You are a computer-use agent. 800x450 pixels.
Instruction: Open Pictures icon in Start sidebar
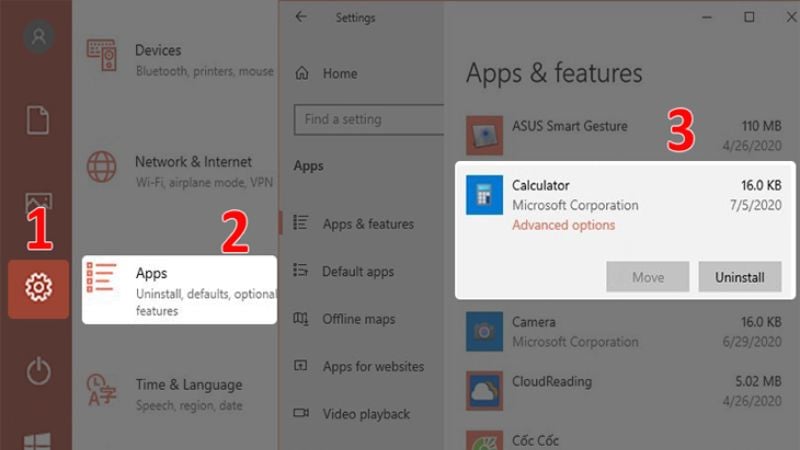[38, 203]
